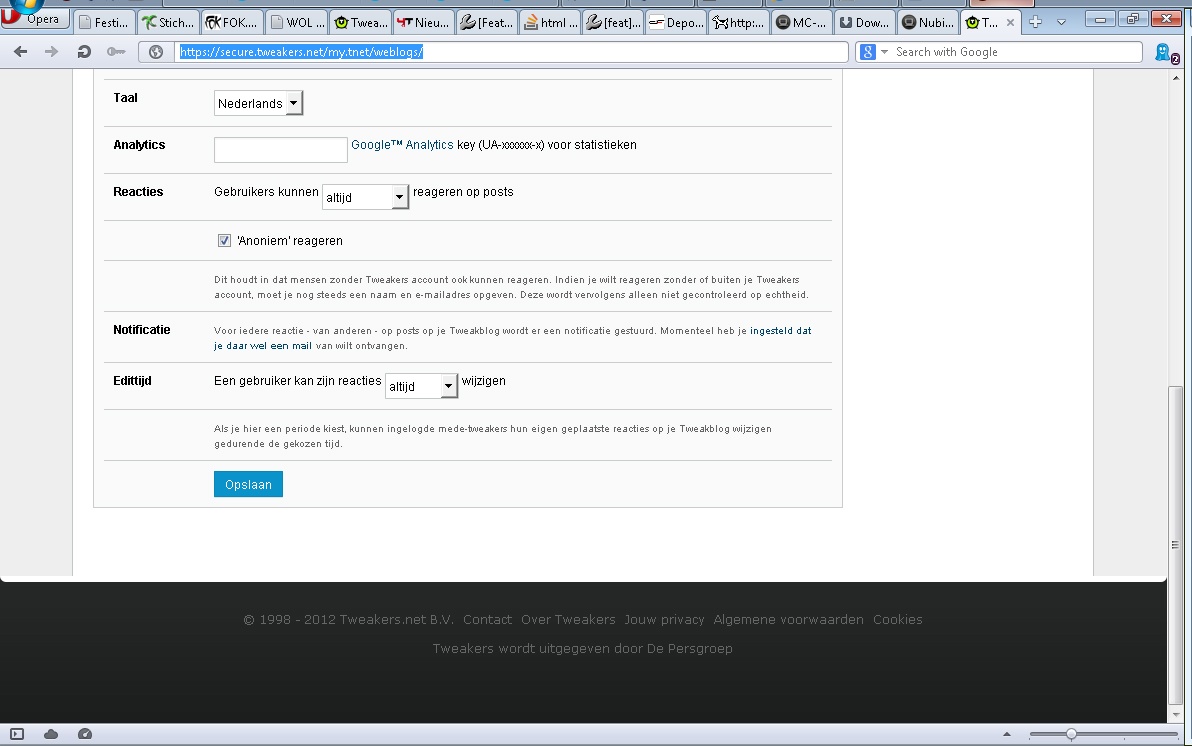This screenshot has width=1192, height=746.
Task: Toggle the 'Anoniem' reageren checkbox
Action: pyautogui.click(x=224, y=240)
